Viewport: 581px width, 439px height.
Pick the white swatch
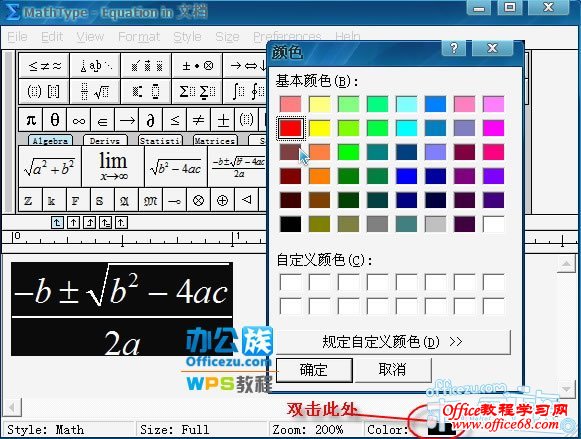pos(494,224)
